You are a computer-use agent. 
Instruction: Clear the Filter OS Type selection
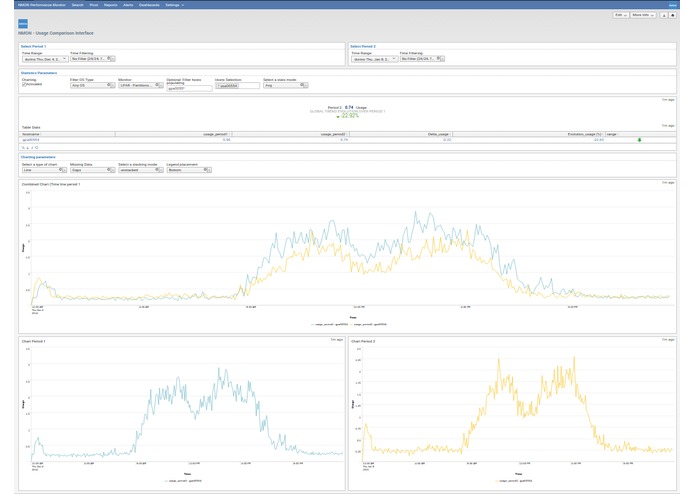(109, 85)
